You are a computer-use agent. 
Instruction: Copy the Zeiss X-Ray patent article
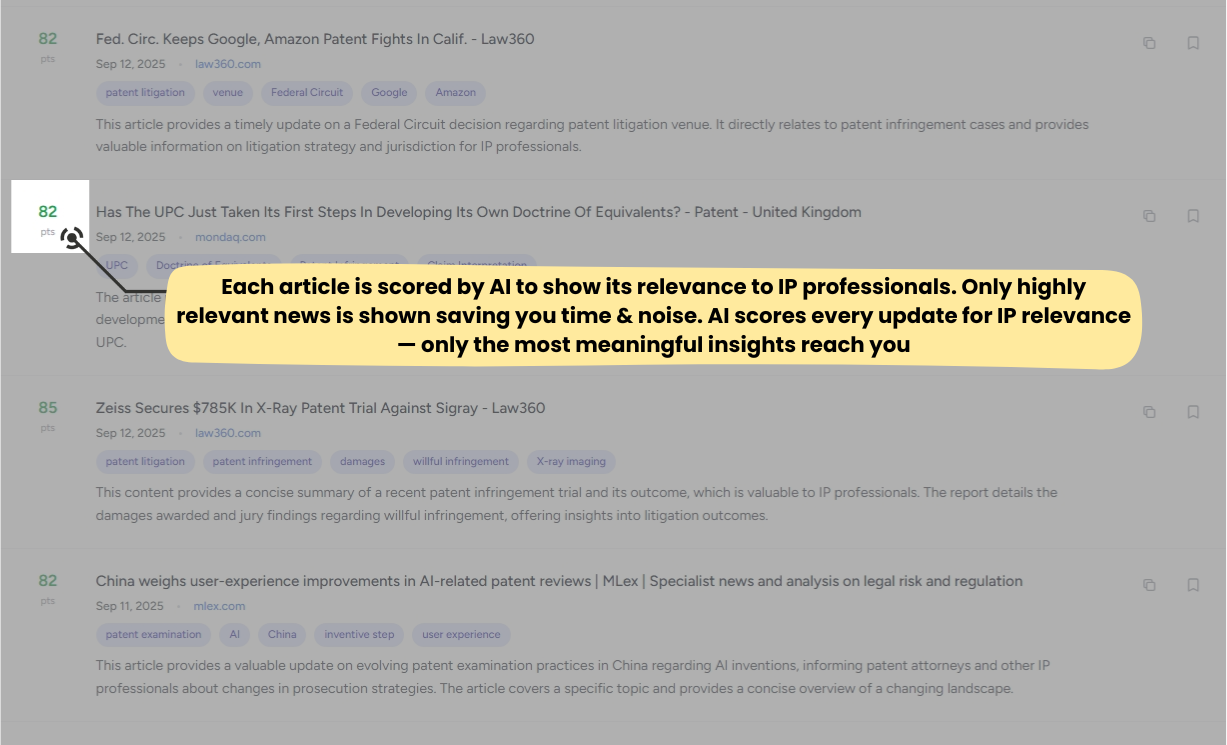click(x=1149, y=412)
